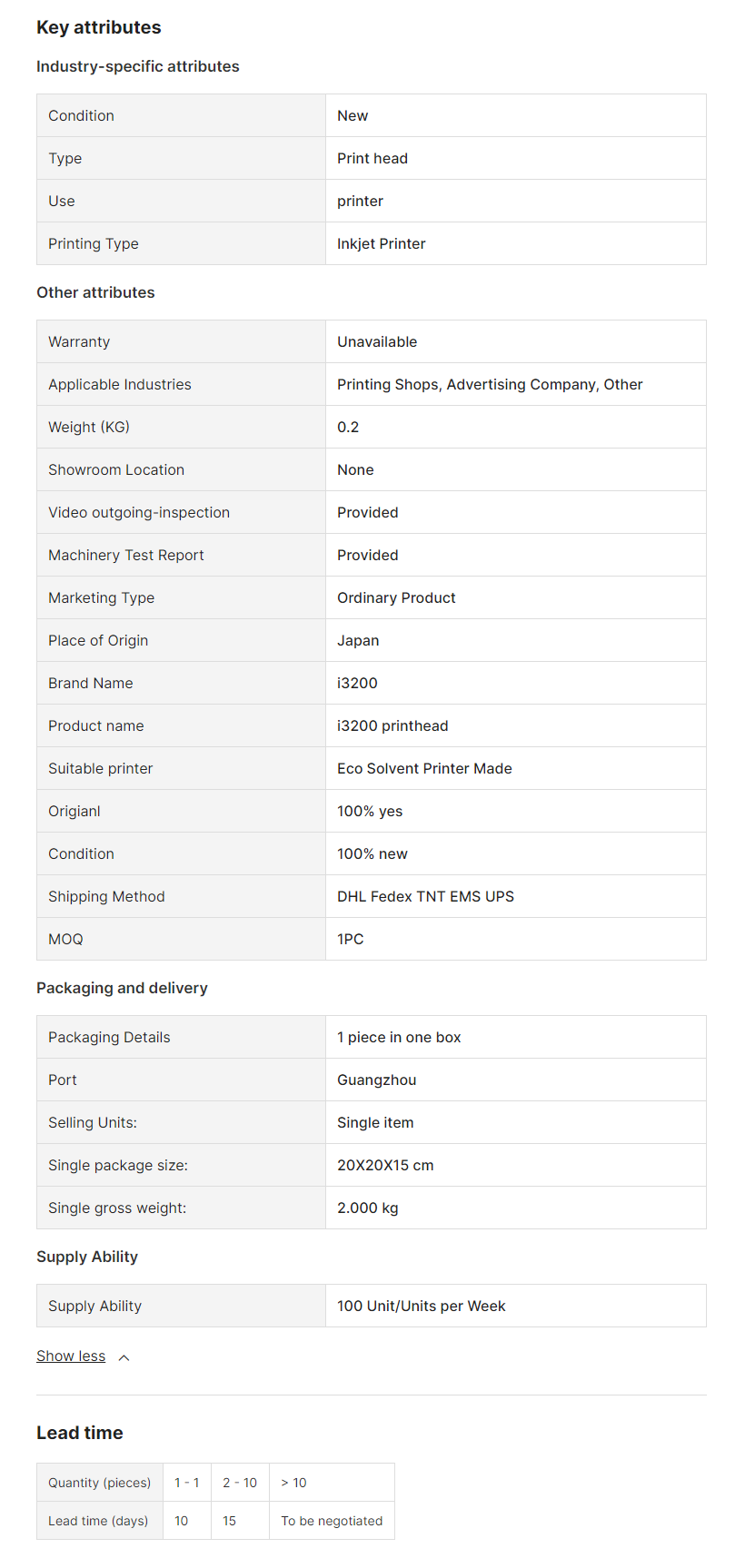Click the DHL Fedex TNT EMS UPS value

click(x=425, y=896)
